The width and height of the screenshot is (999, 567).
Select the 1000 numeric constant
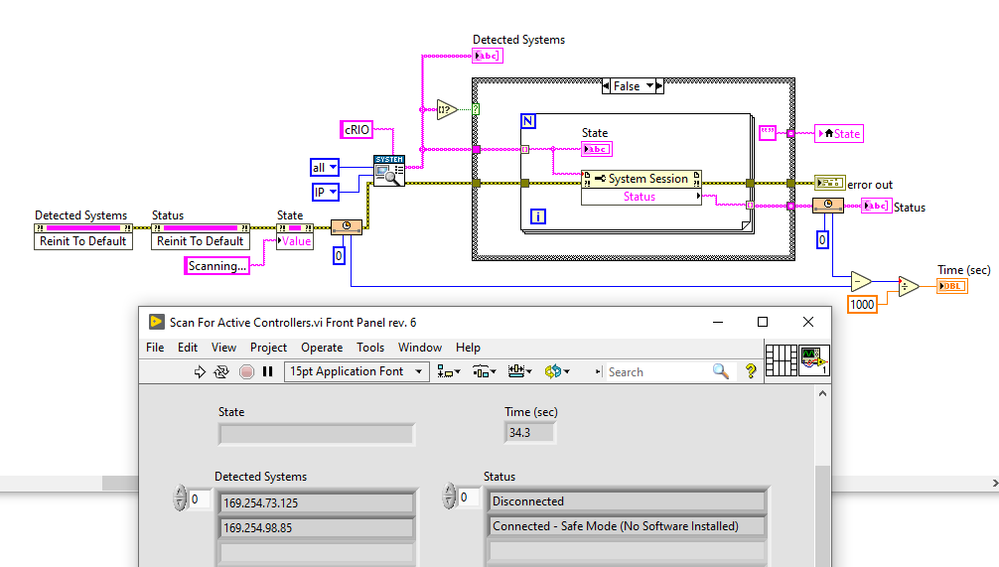click(862, 305)
